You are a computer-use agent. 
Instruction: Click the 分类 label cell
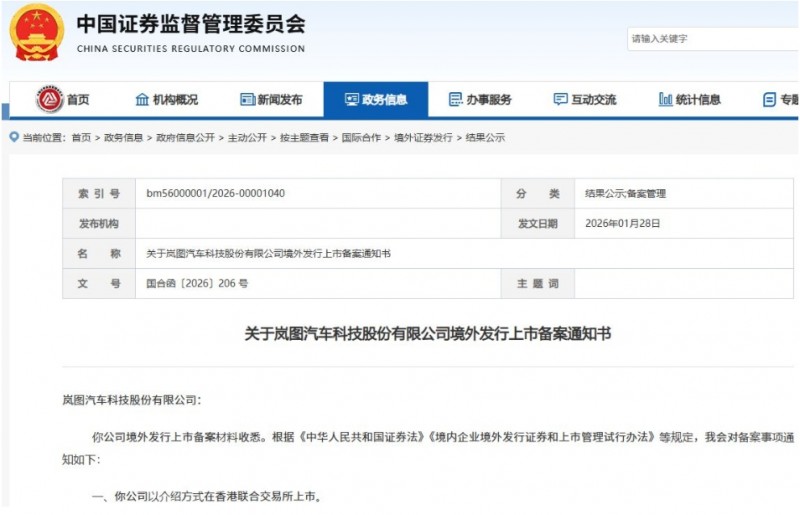point(538,193)
